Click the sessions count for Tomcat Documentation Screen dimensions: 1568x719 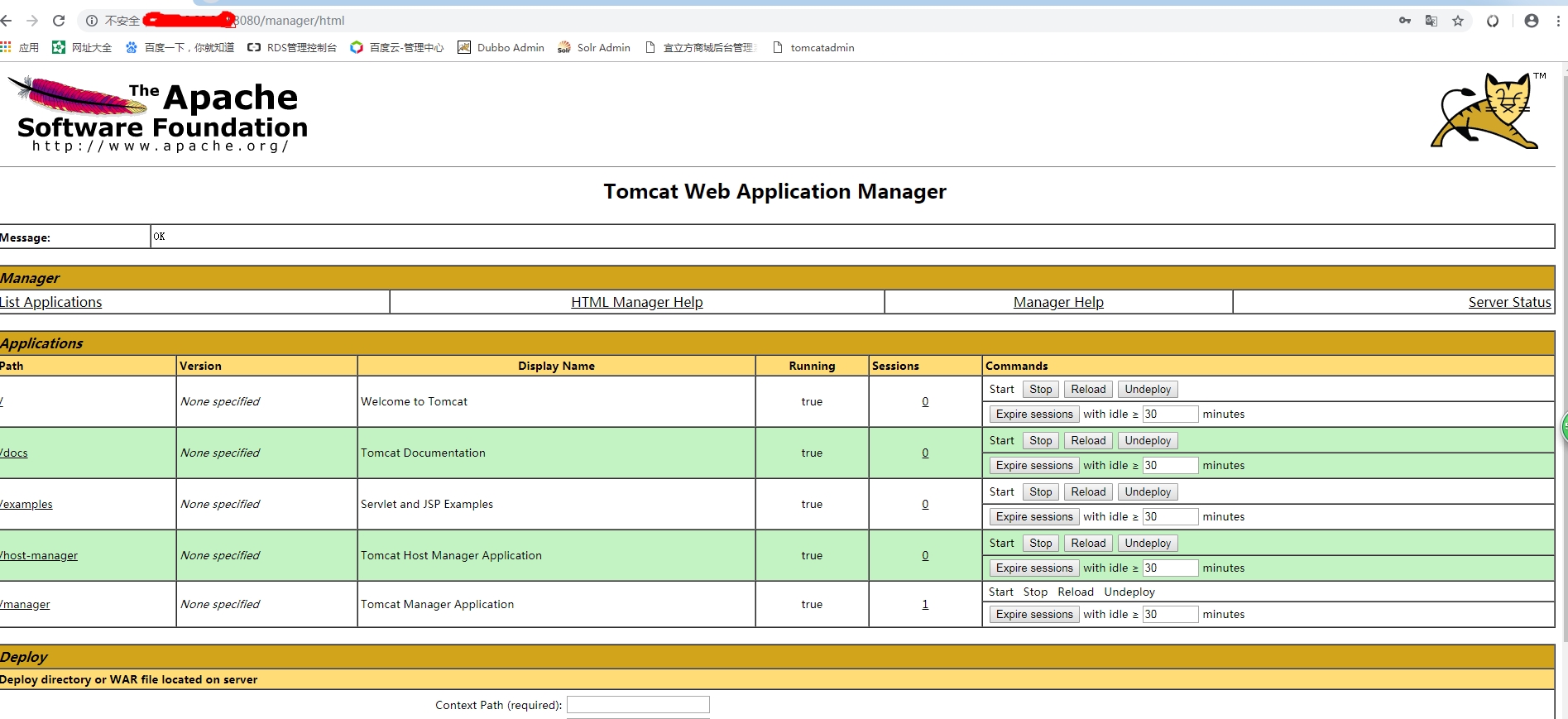click(x=925, y=453)
